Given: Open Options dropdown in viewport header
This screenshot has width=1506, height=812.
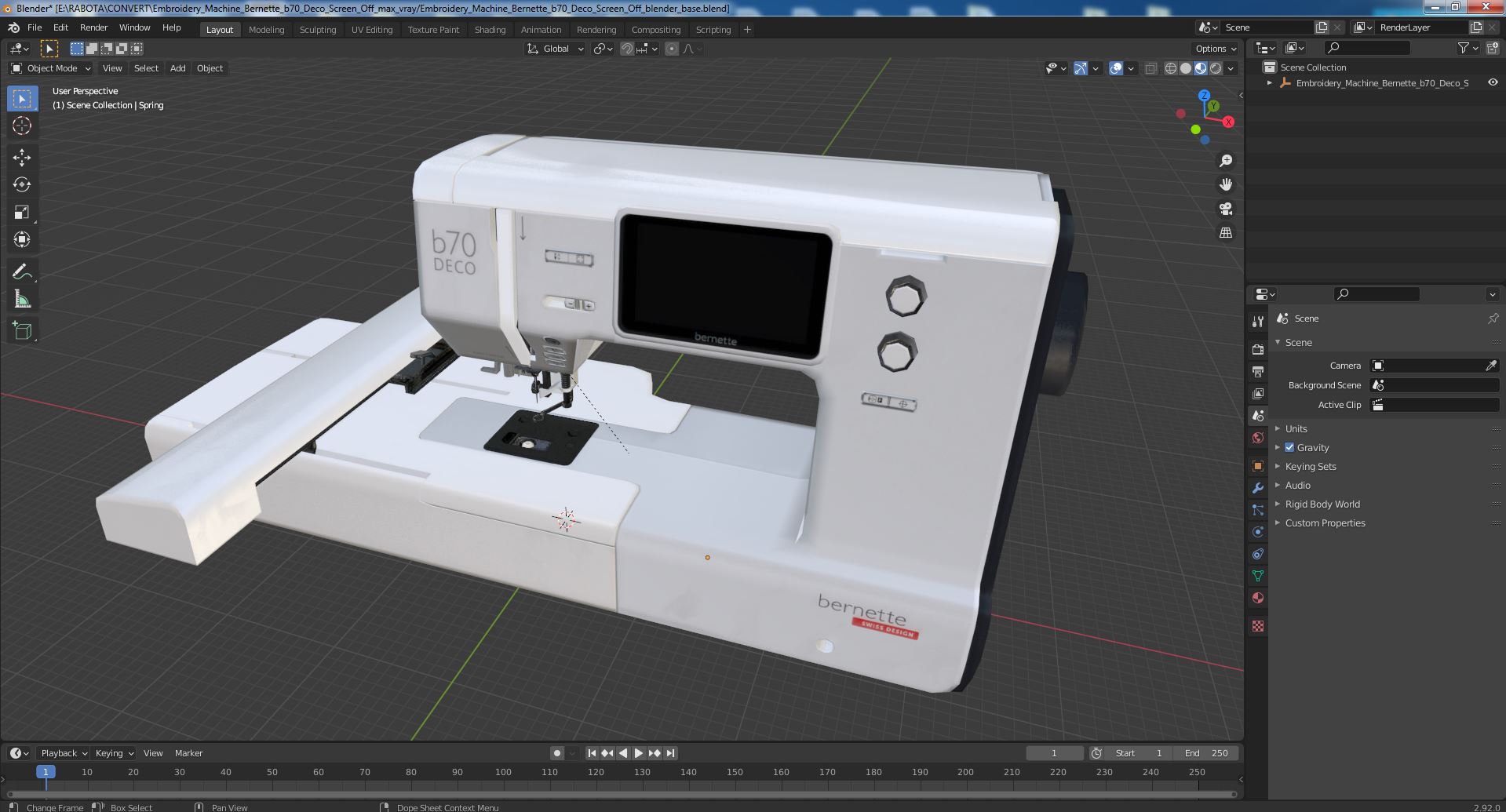Looking at the screenshot, I should [x=1216, y=49].
